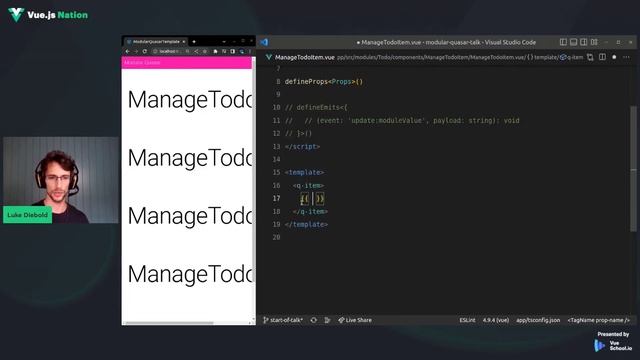
Task: Click the horizontal scrollbar in browser page
Action: [169, 323]
